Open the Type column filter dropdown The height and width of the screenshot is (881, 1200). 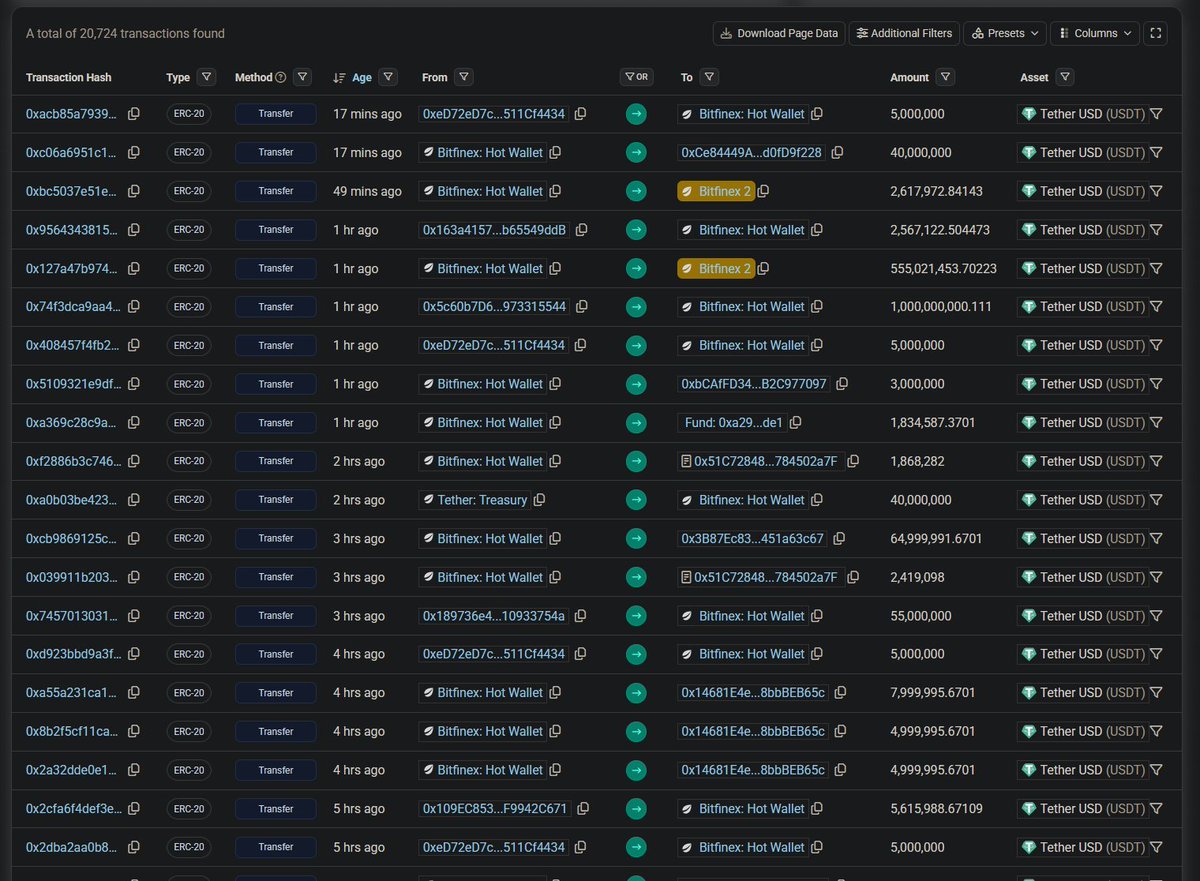(x=206, y=77)
